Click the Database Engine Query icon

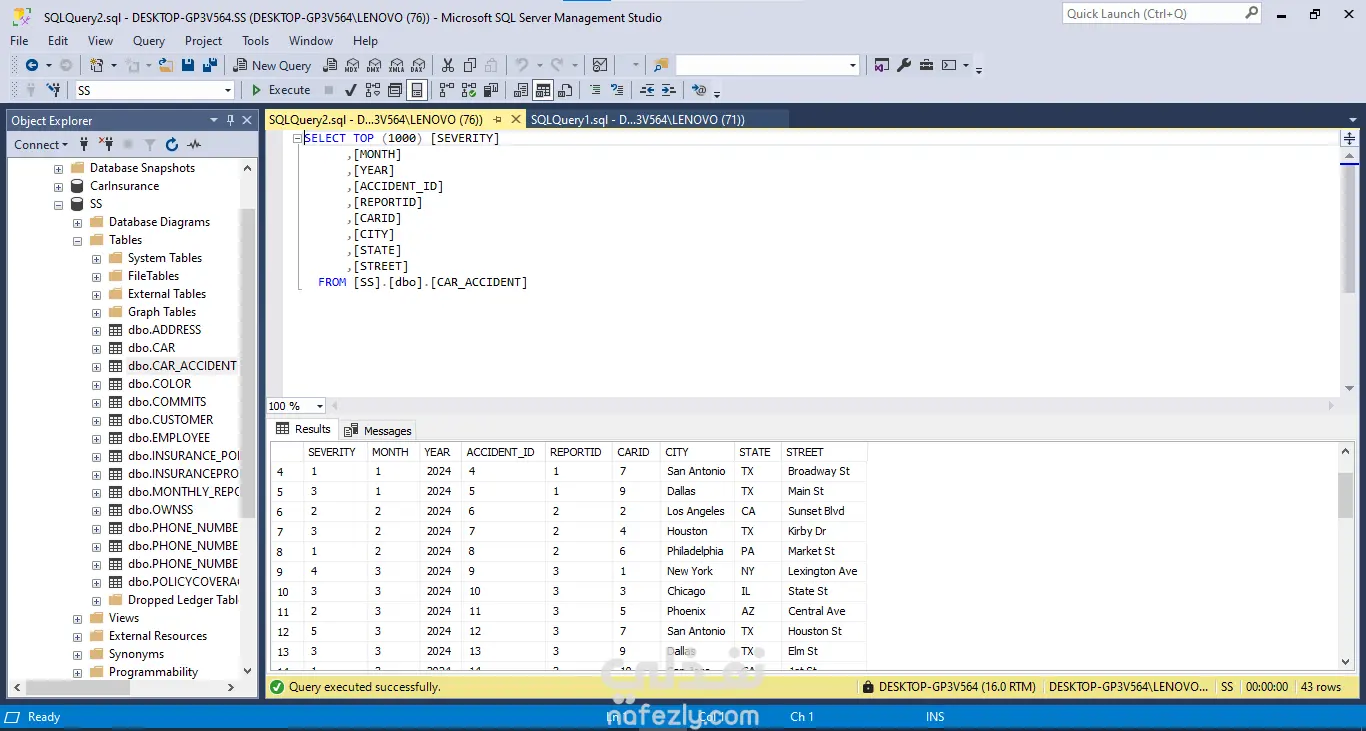point(330,65)
